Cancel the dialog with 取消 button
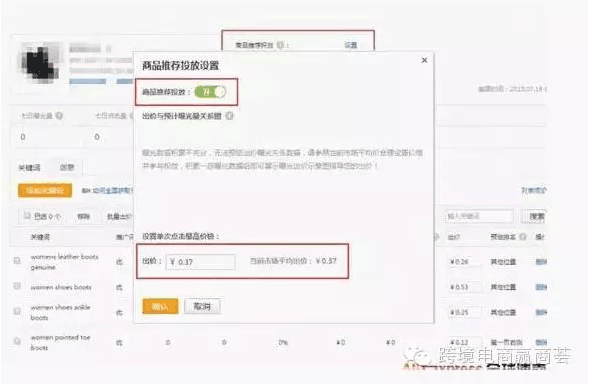The width and height of the screenshot is (589, 389). [x=202, y=306]
